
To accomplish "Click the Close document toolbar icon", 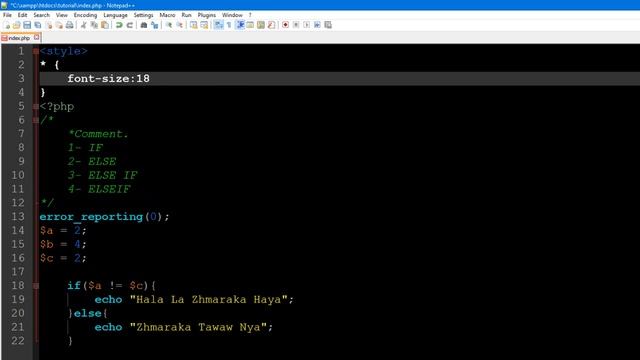I will tap(49, 25).
